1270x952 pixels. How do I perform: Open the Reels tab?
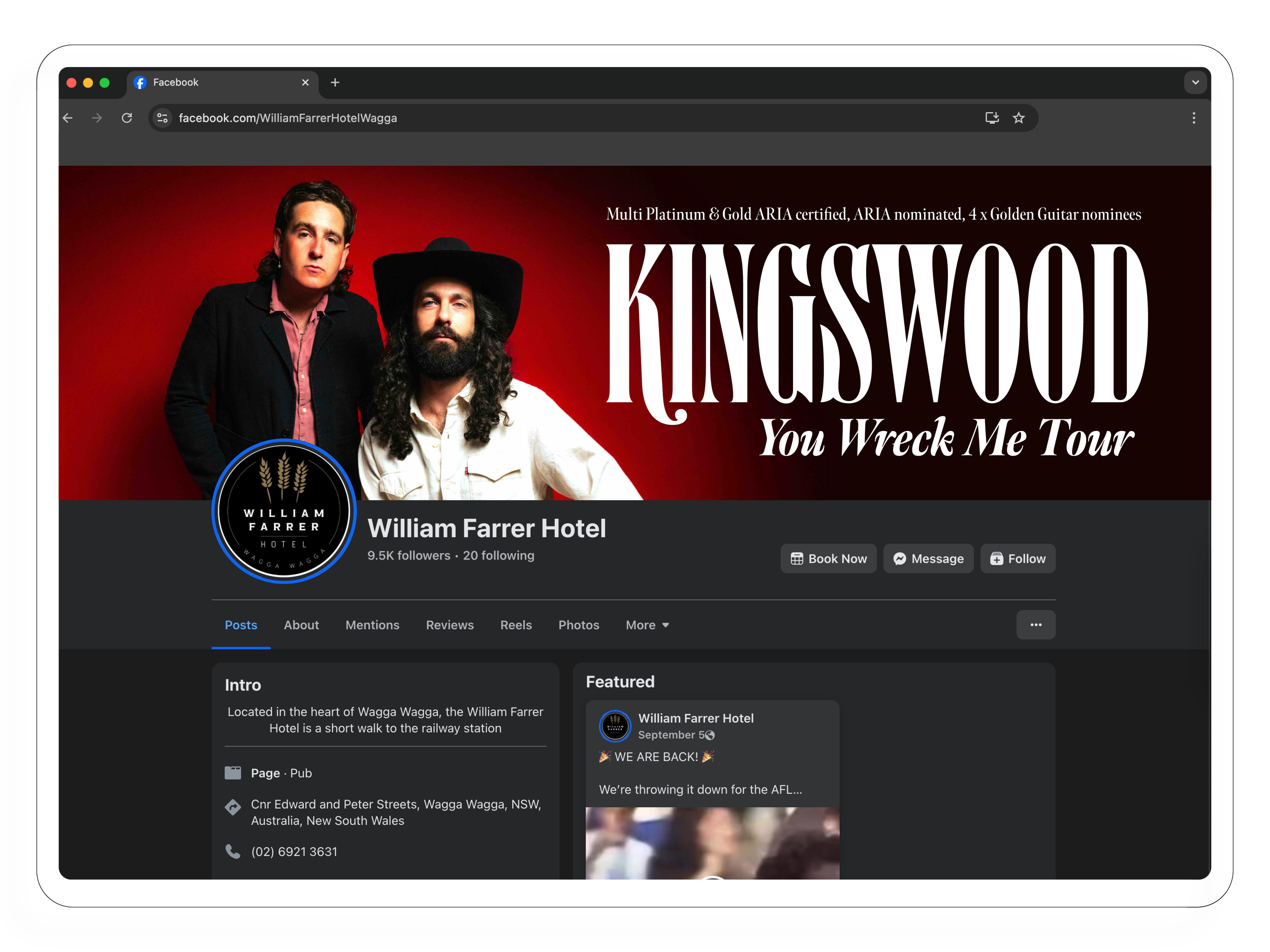[516, 625]
